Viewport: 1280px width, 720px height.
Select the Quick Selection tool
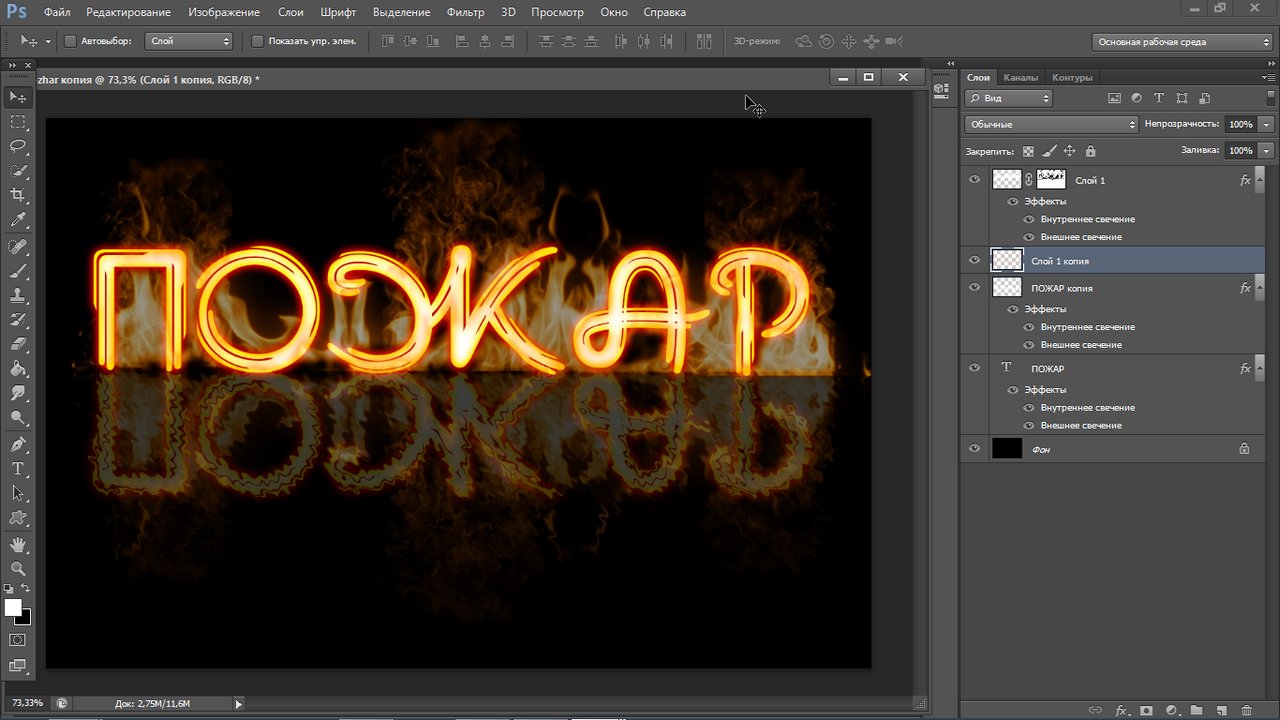18,171
